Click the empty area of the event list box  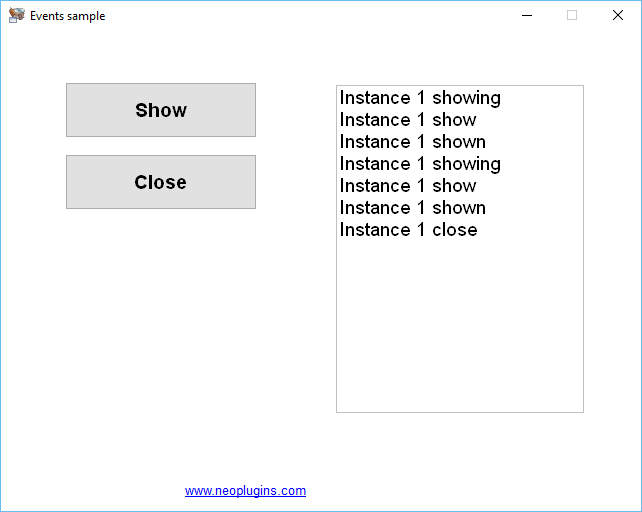(x=460, y=328)
